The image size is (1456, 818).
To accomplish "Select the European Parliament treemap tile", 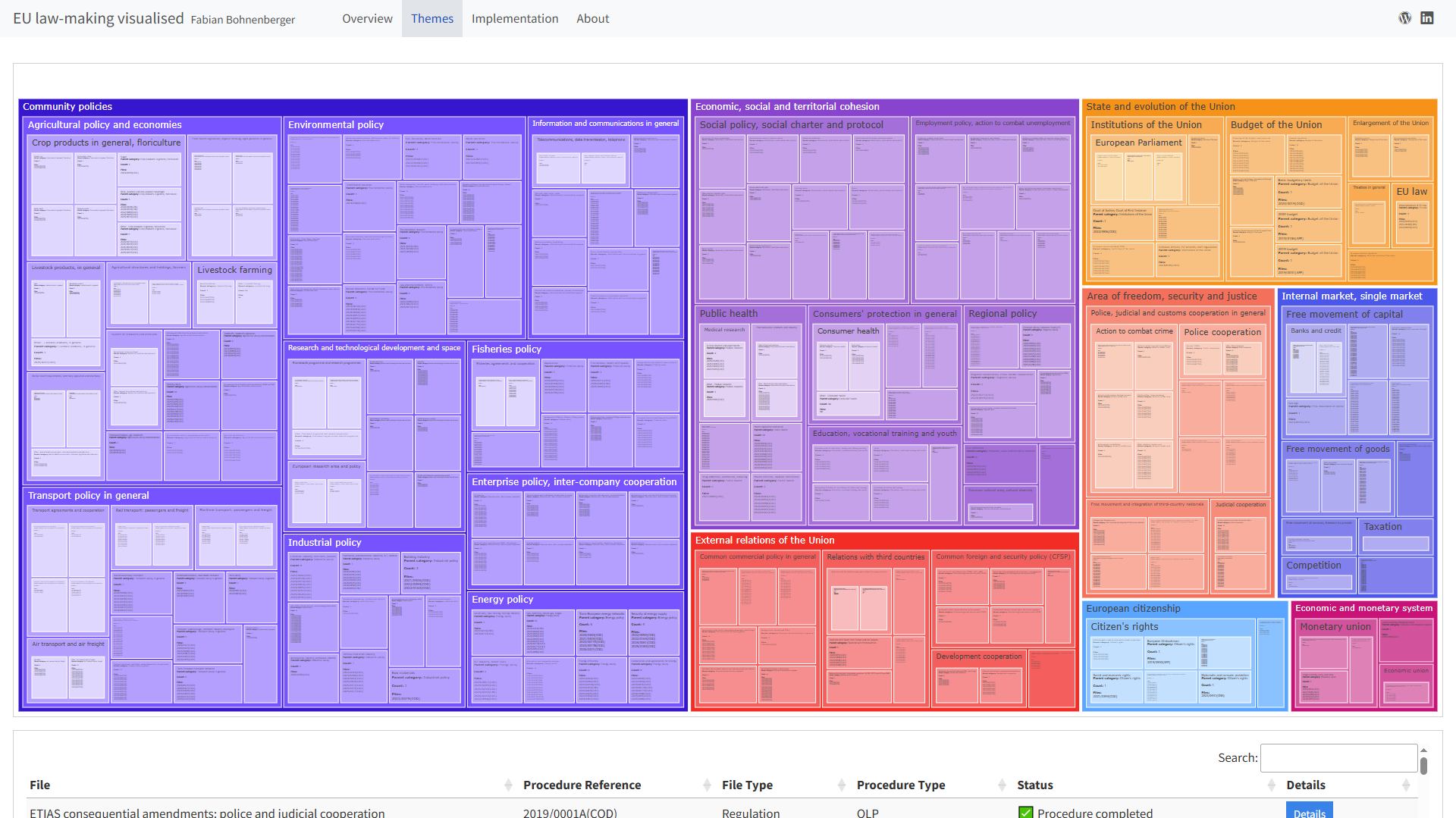I will pos(1138,143).
